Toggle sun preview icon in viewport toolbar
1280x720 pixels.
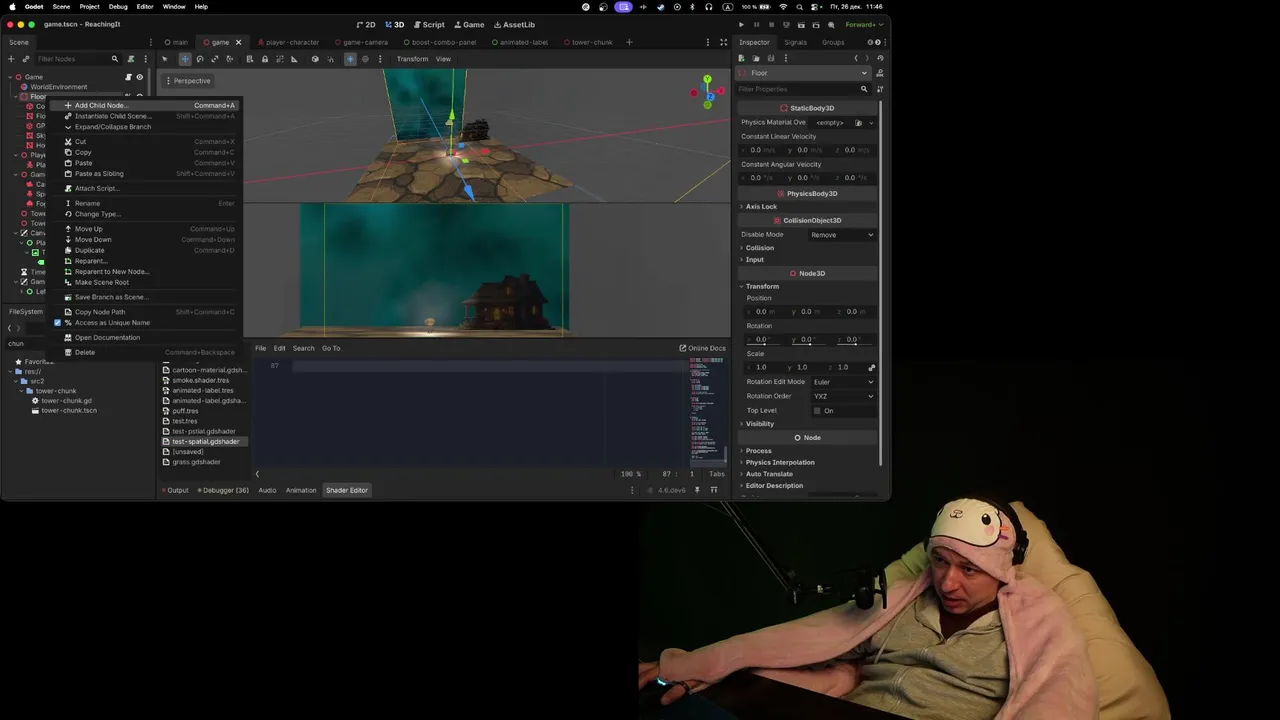tap(350, 59)
